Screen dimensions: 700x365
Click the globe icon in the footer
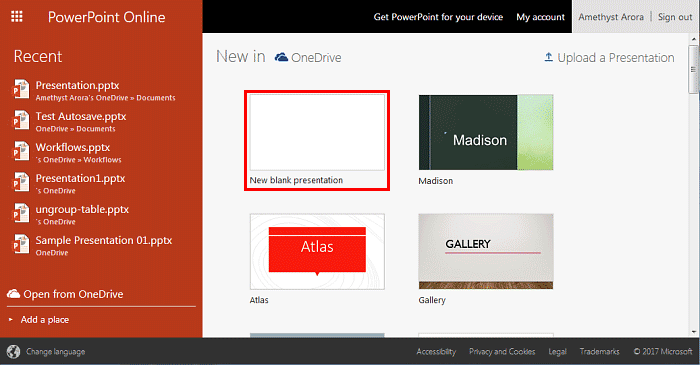tap(13, 352)
